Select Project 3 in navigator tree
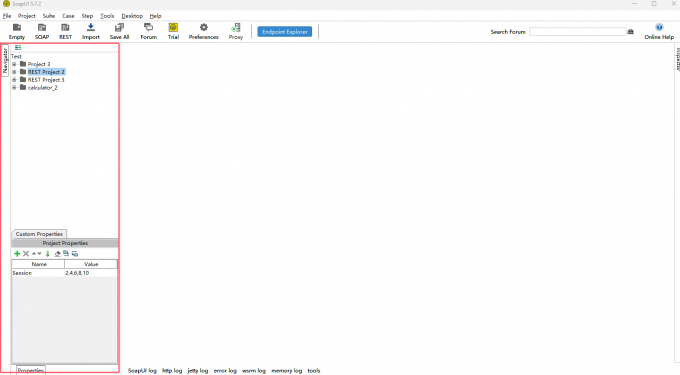This screenshot has width=680, height=375. (39, 64)
